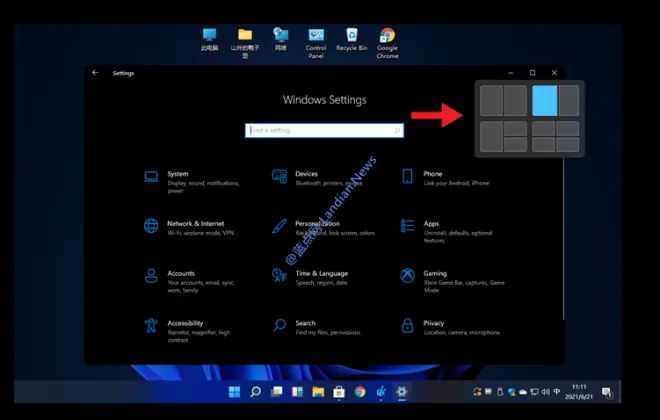Click the Settings gear taskbar icon

pyautogui.click(x=402, y=392)
